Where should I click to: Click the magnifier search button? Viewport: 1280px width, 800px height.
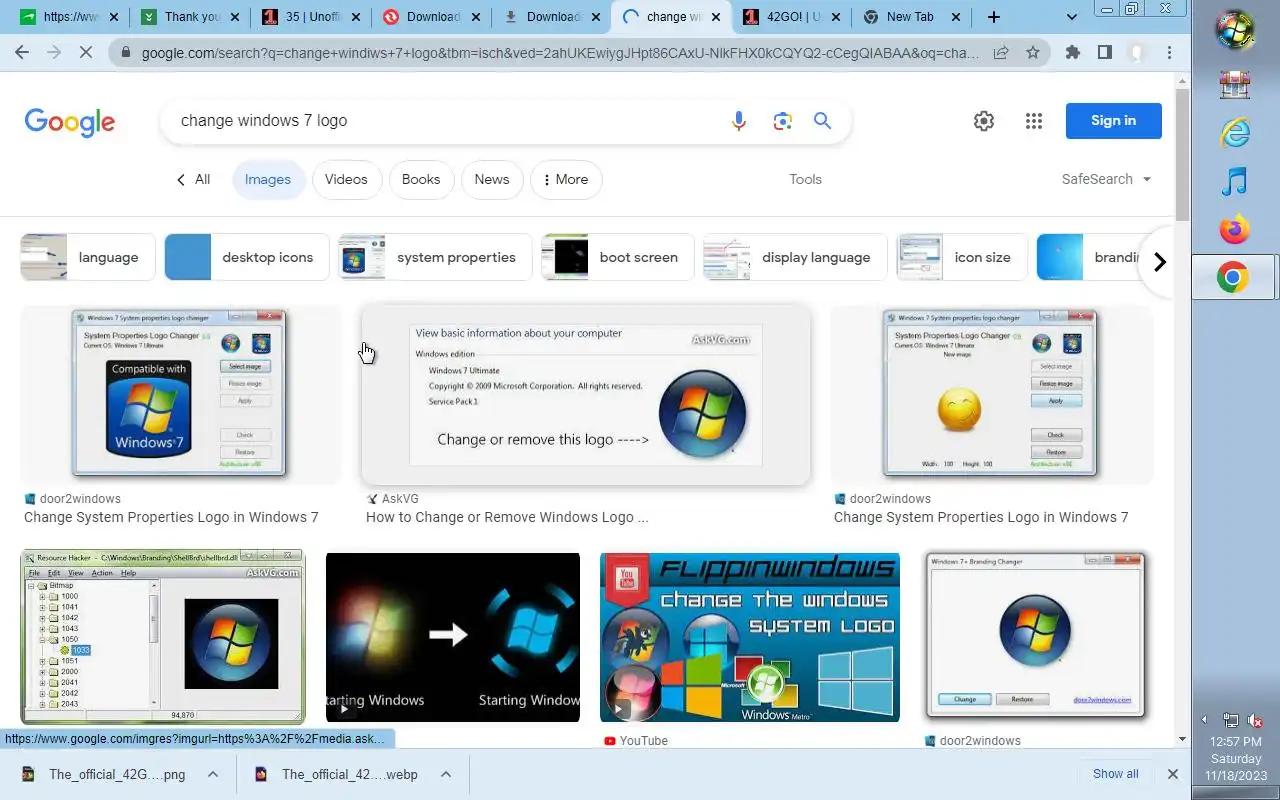pos(823,121)
